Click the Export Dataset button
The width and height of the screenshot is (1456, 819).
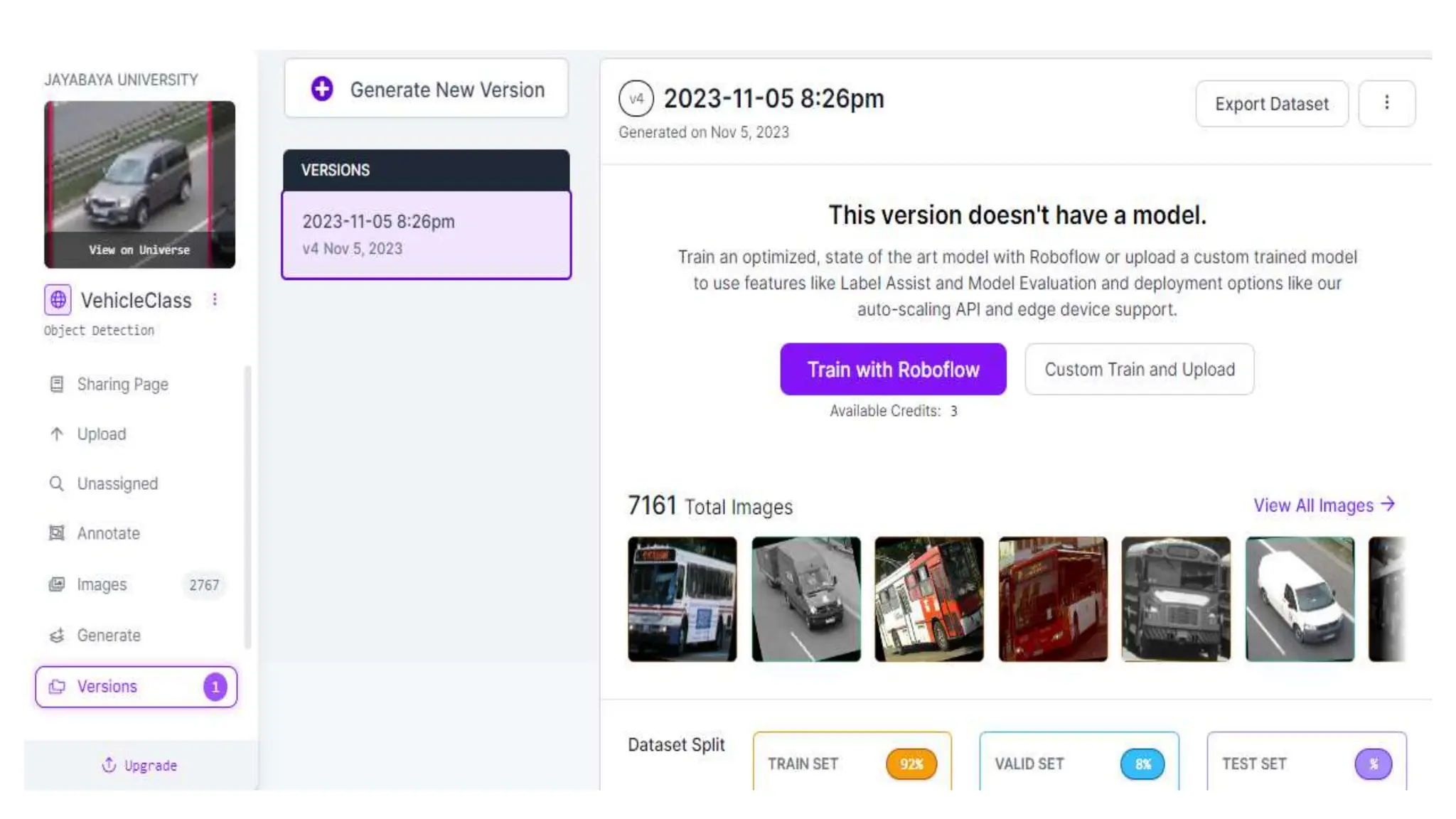coord(1271,104)
